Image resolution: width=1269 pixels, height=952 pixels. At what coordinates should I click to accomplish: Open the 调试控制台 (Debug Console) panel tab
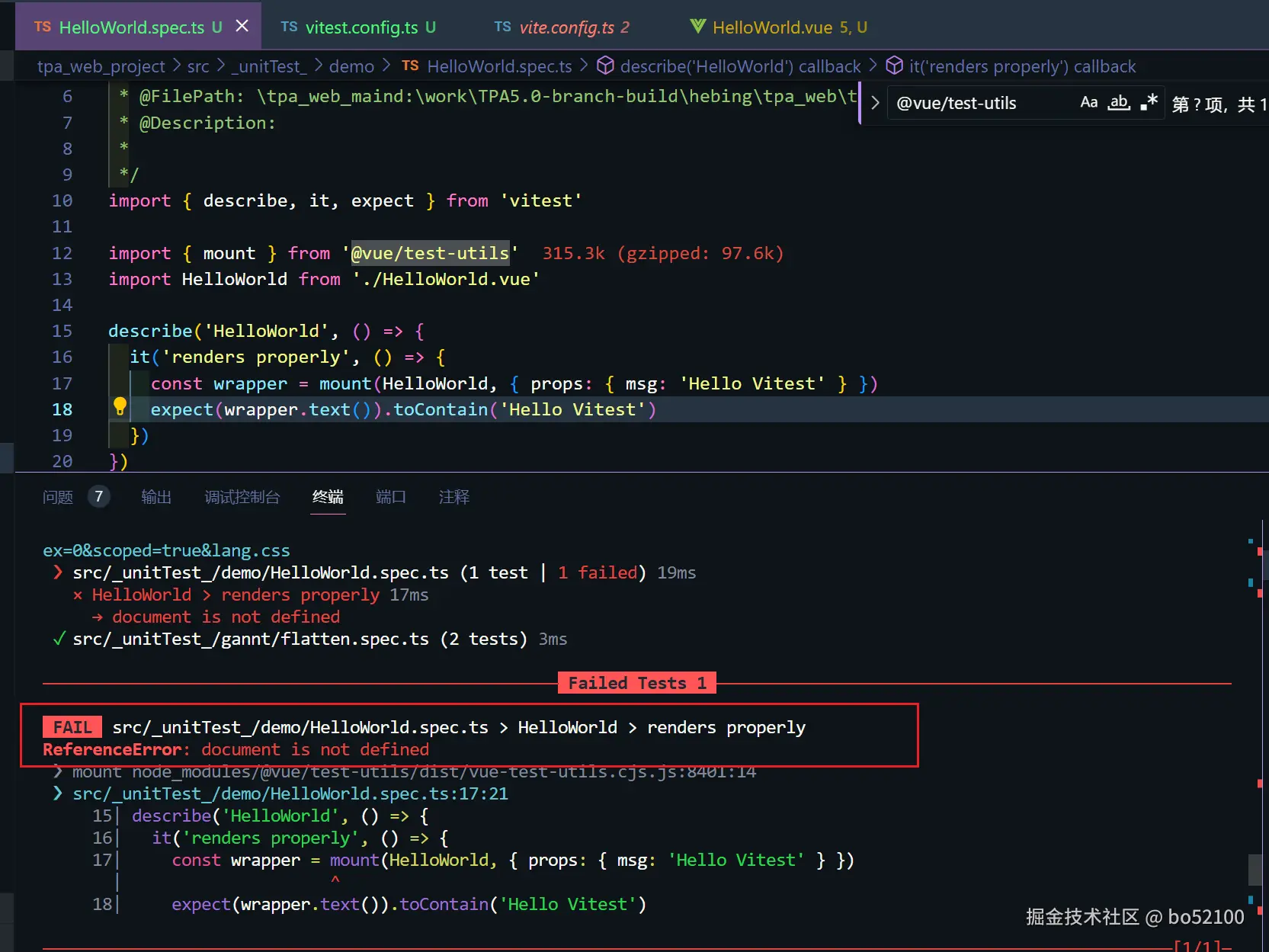pos(242,497)
